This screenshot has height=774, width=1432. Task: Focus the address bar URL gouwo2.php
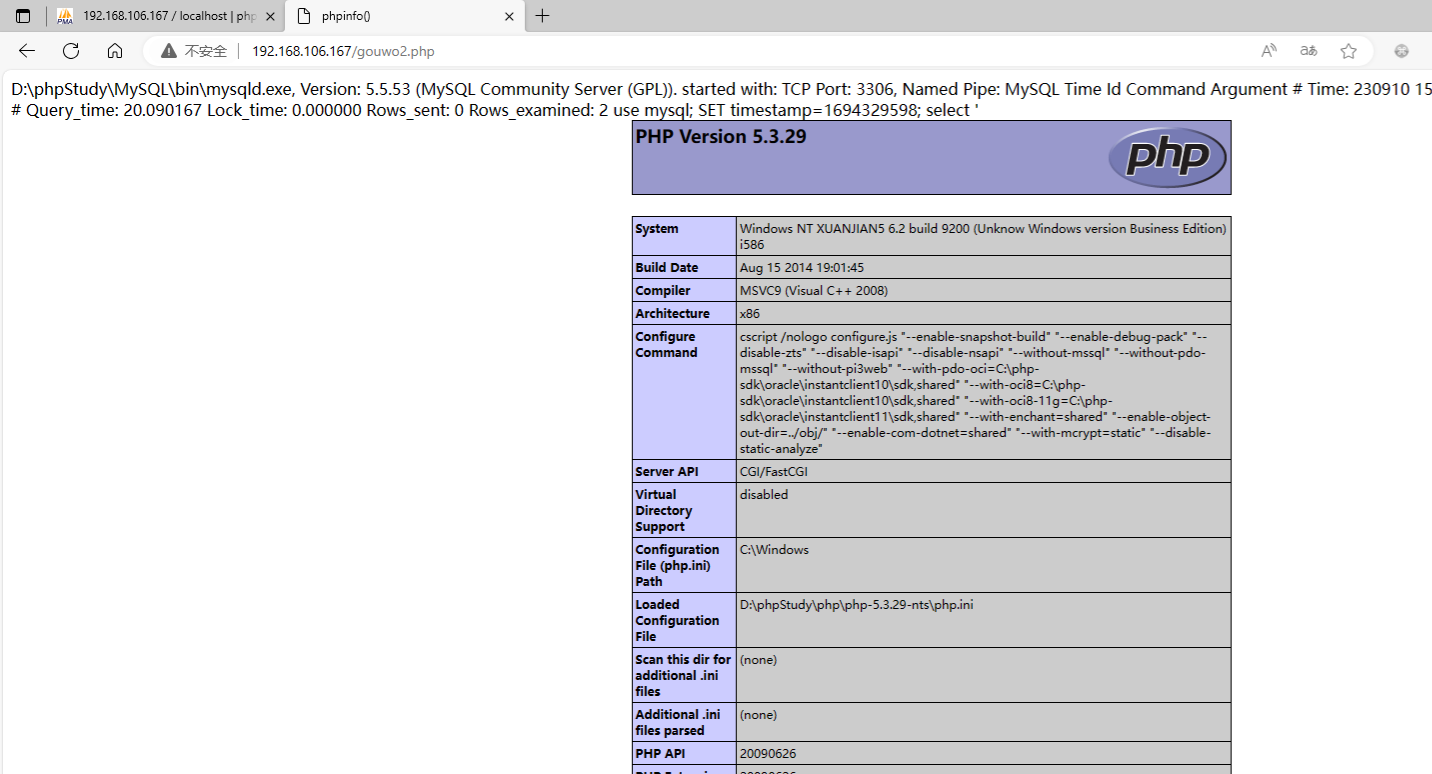343,51
